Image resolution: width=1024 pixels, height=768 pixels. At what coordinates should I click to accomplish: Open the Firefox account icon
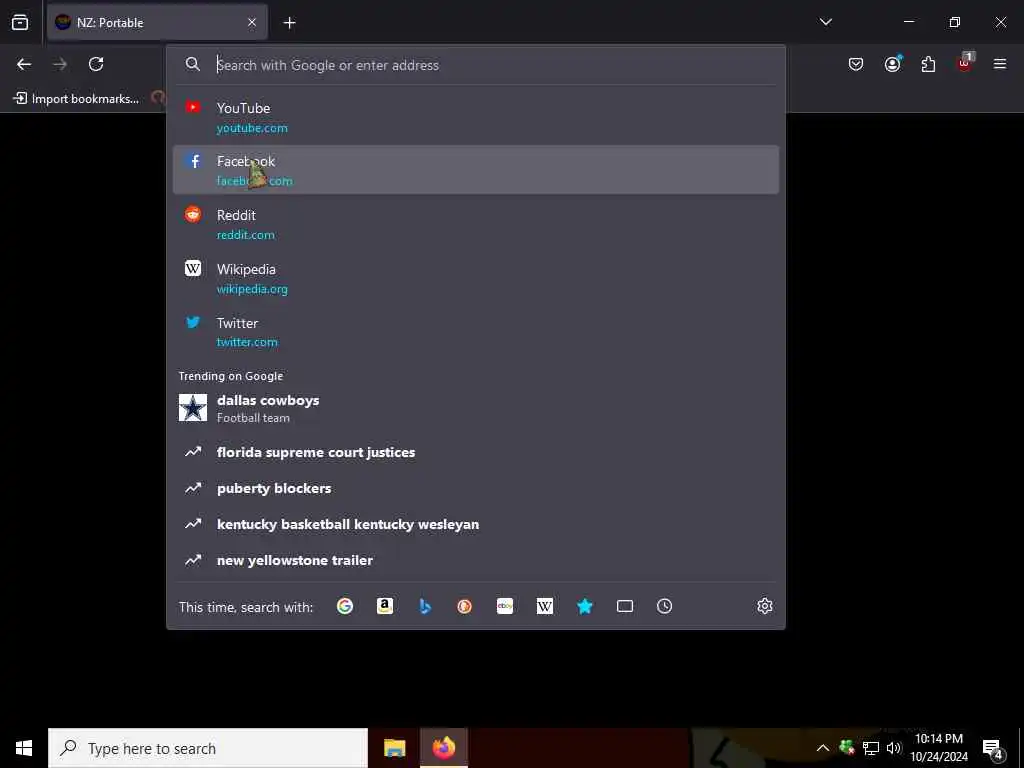coord(892,64)
